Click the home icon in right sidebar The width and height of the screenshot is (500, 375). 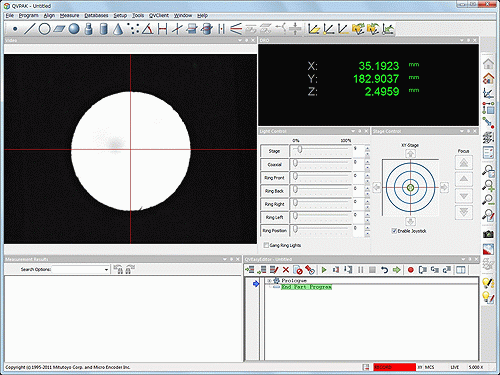coord(488,63)
